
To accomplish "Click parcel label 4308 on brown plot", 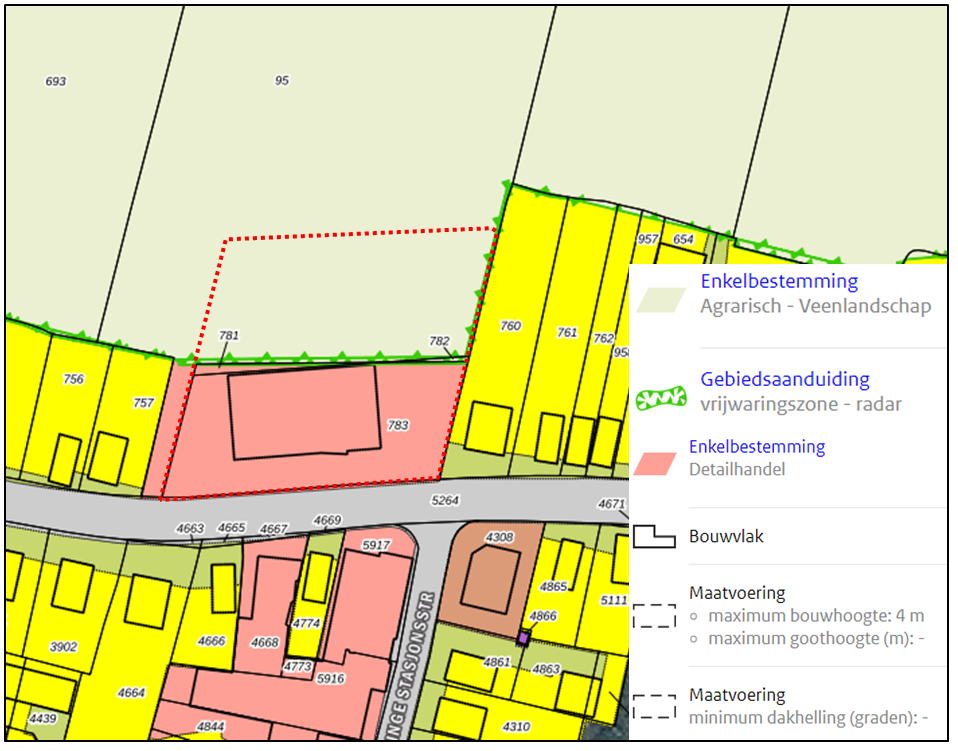I will 499,537.
